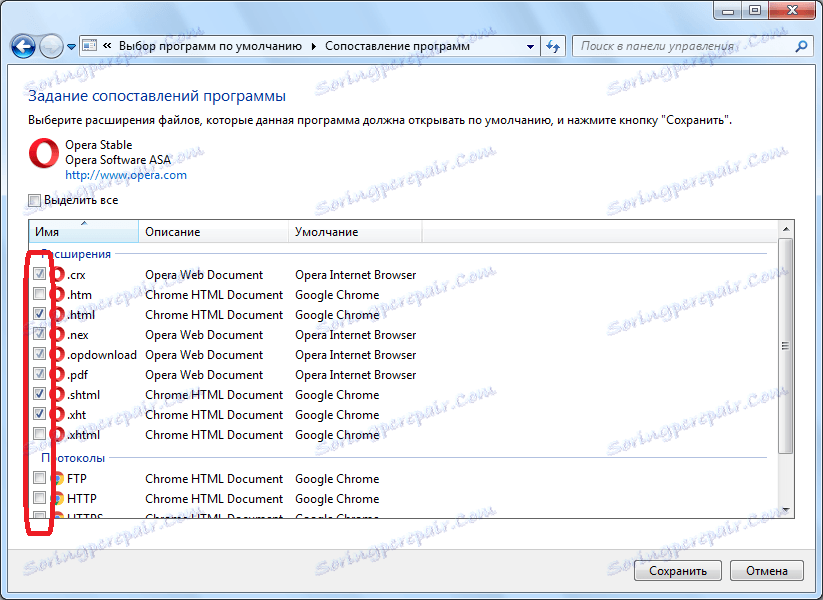Screen dimensions: 823x600
Task: Click the list scrollbar up arrow
Action: [x=786, y=229]
